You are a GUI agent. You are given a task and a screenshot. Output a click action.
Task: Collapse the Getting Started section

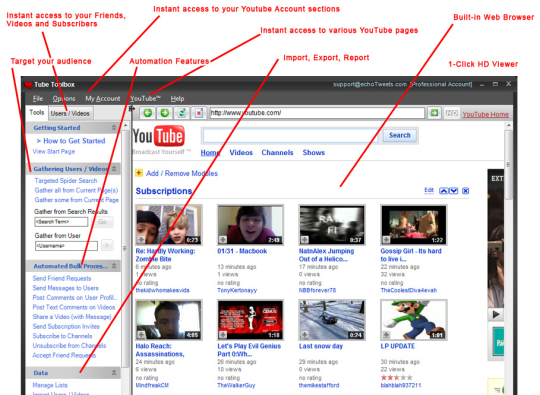click(114, 128)
